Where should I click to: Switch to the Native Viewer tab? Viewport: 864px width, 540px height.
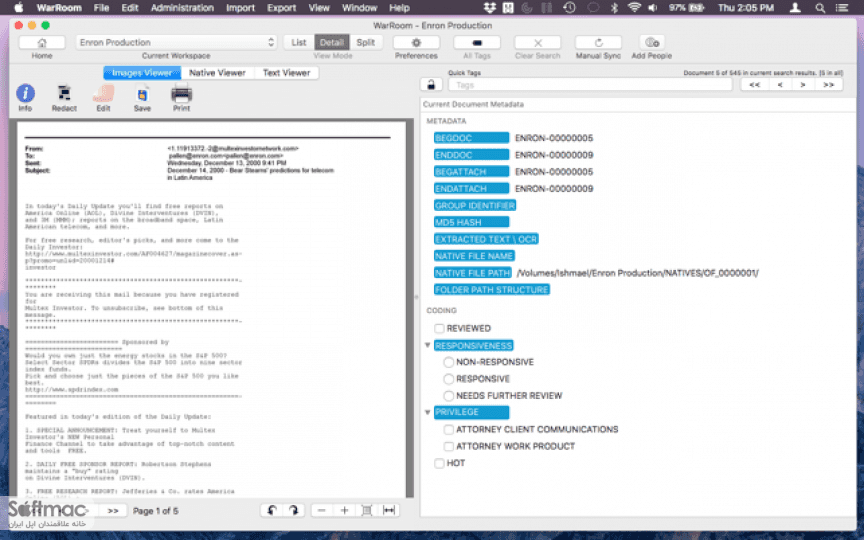(217, 73)
